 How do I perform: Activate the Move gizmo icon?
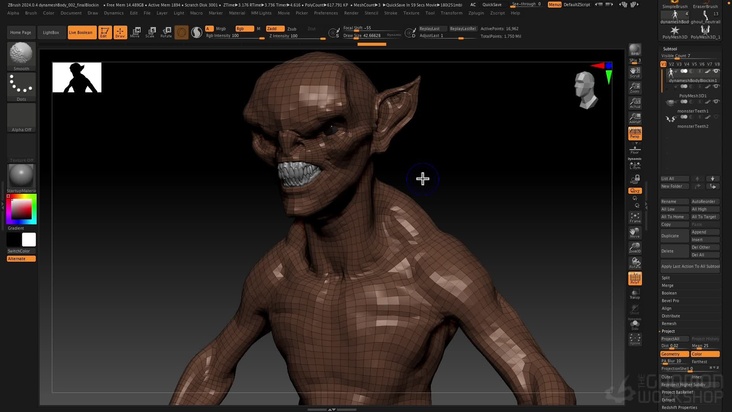point(136,32)
